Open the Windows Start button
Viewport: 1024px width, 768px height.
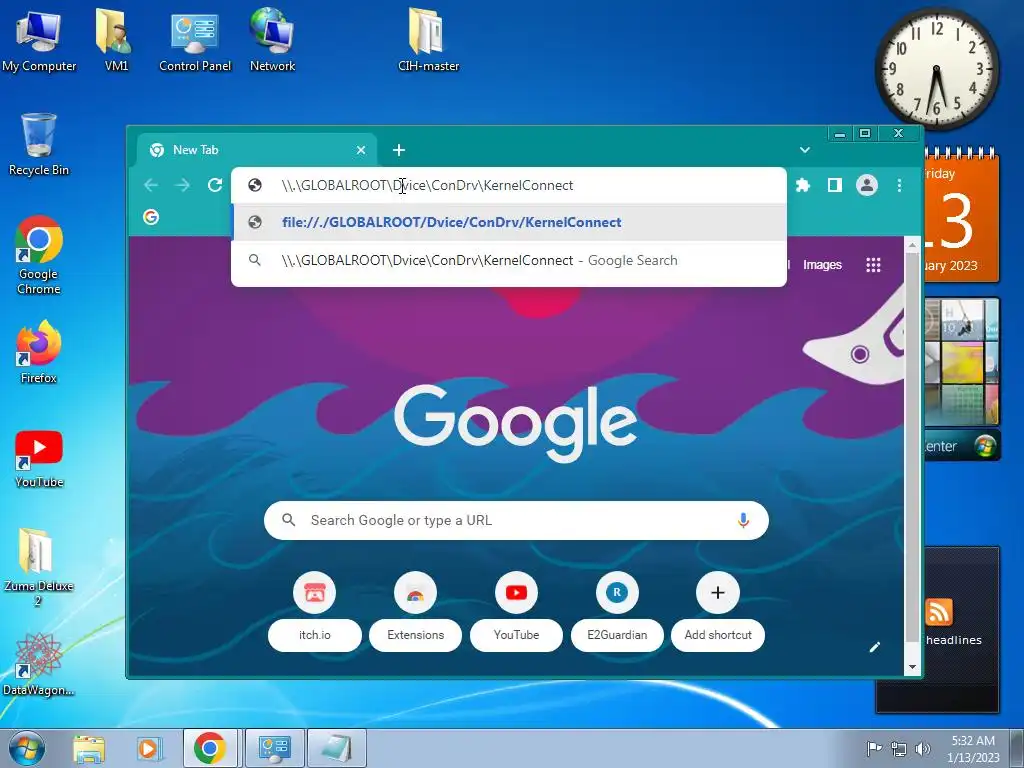[x=26, y=748]
